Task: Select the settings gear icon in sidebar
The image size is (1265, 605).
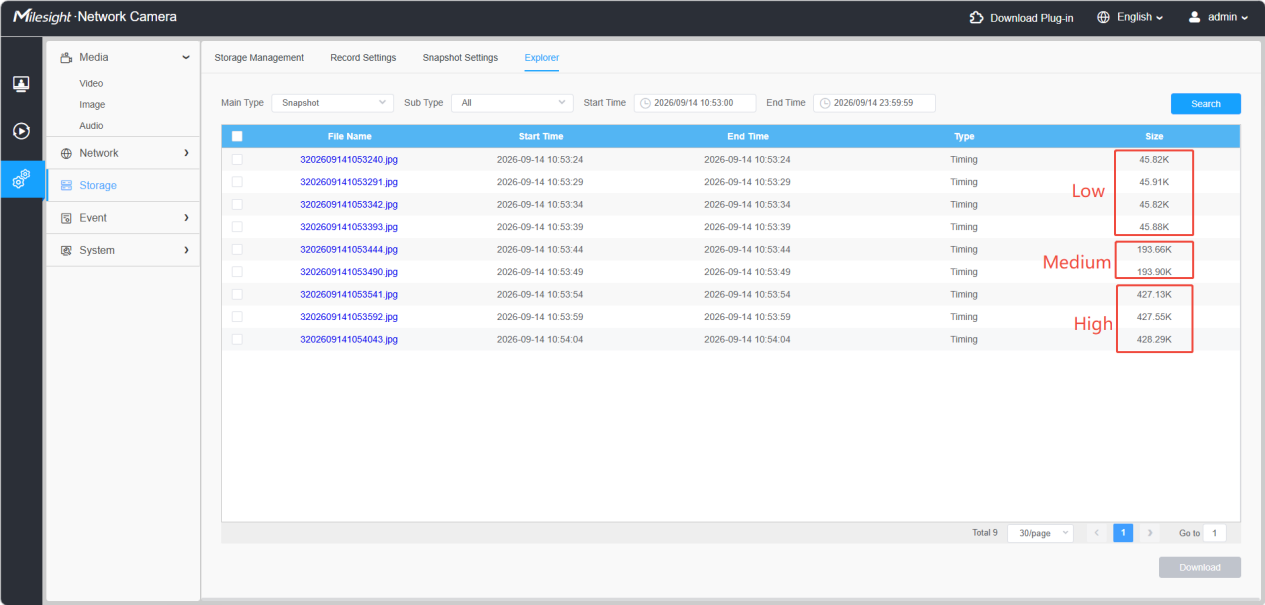Action: tap(21, 179)
